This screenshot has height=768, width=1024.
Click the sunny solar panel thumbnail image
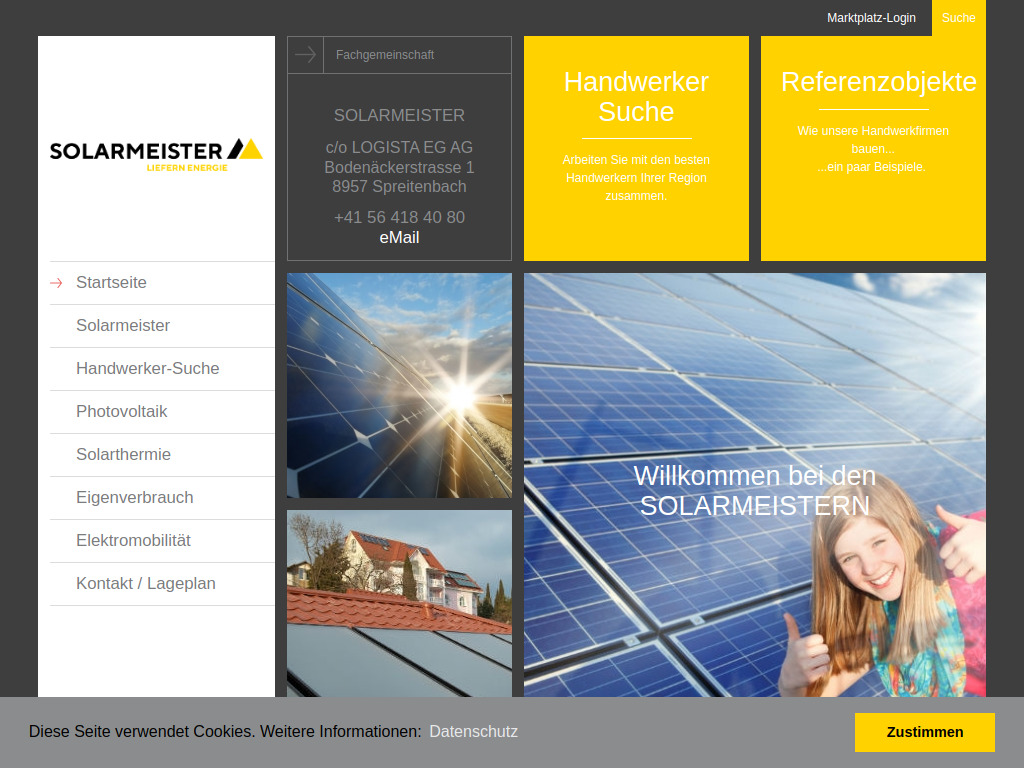tap(399, 385)
